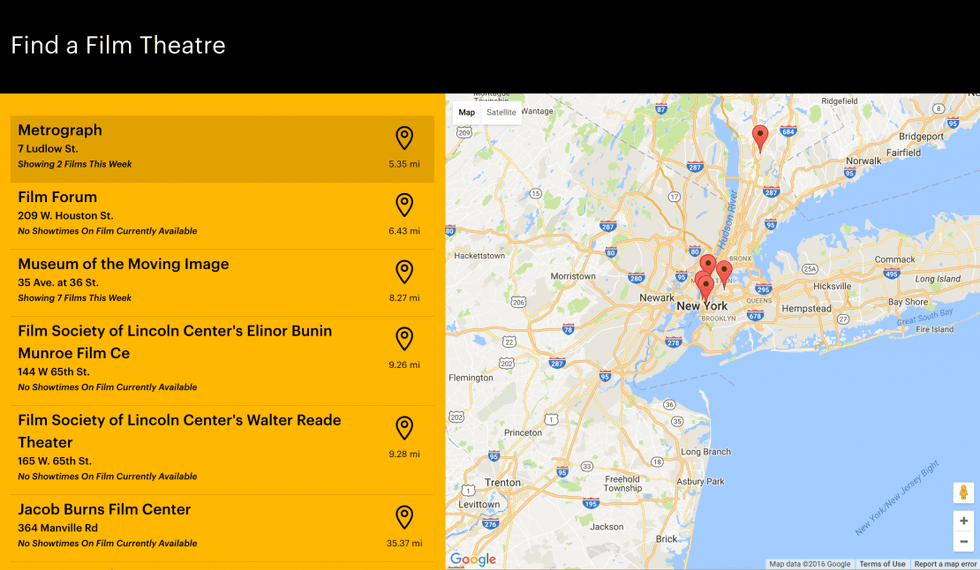Open the Film Forum theatre listing
980x570 pixels.
click(x=222, y=216)
